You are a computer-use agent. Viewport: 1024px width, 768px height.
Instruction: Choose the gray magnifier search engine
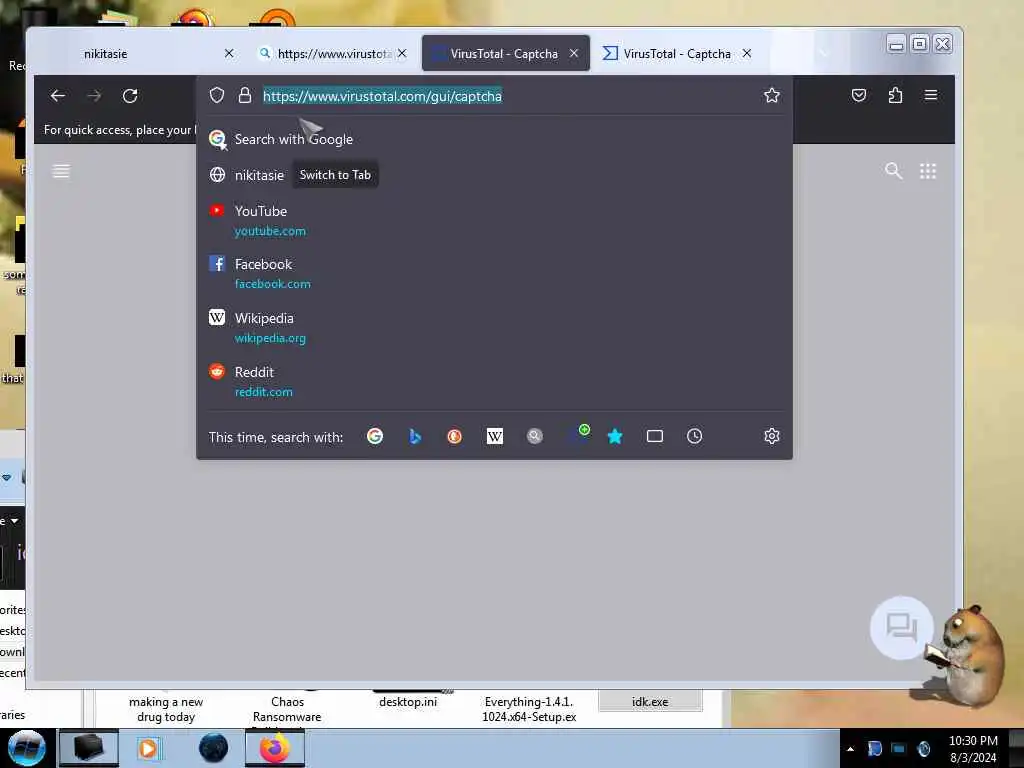coord(535,436)
